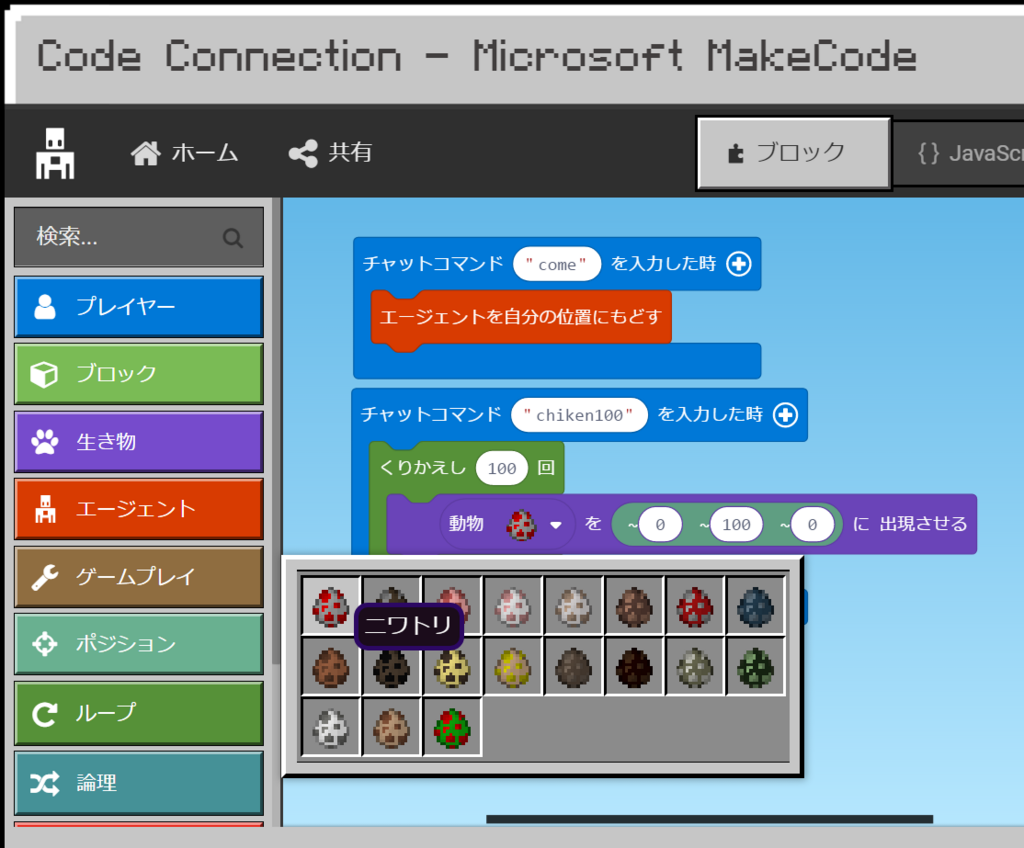
Task: Select the エージェントを自分の位置にもどす block
Action: (520, 318)
